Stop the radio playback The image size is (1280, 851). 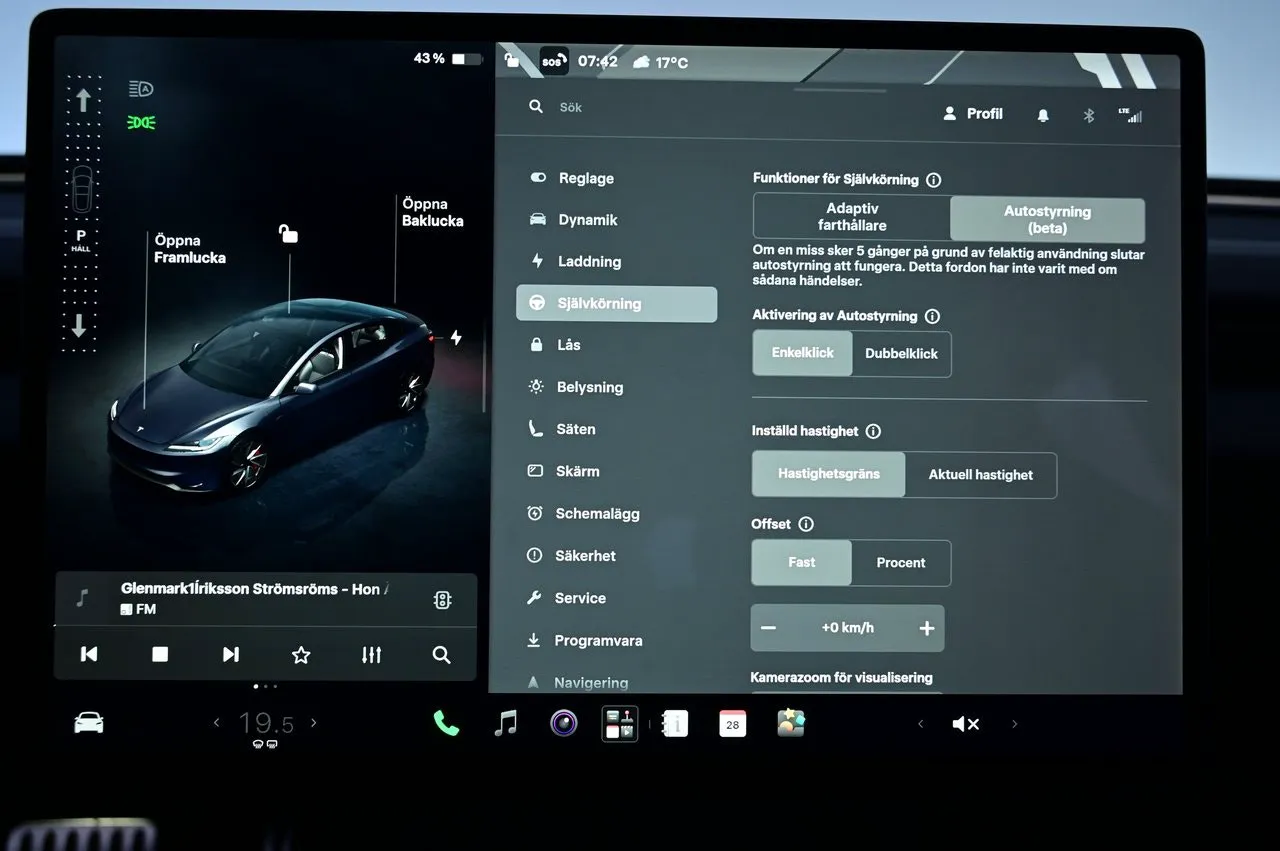tap(160, 654)
